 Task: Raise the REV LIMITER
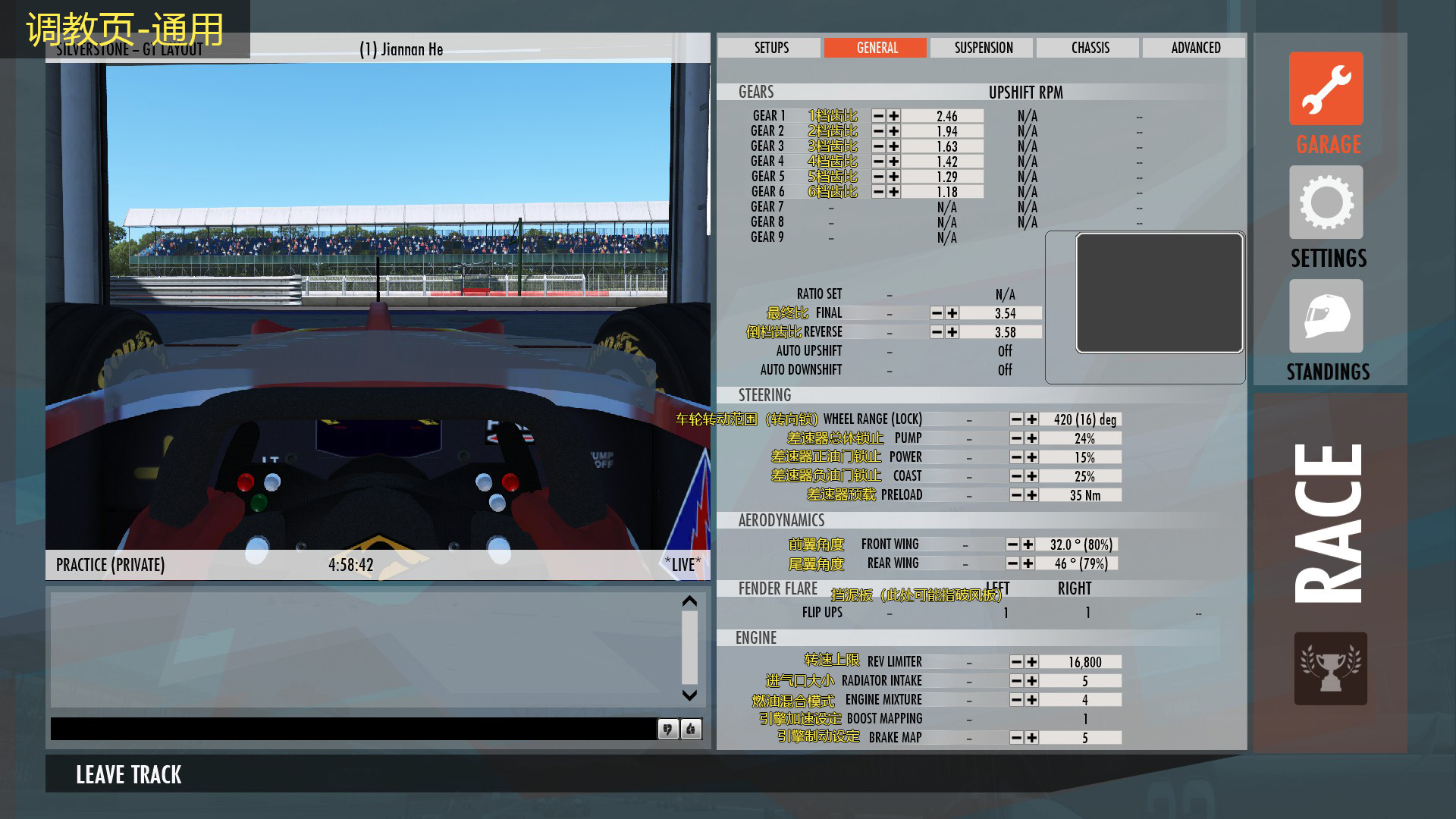[1032, 662]
